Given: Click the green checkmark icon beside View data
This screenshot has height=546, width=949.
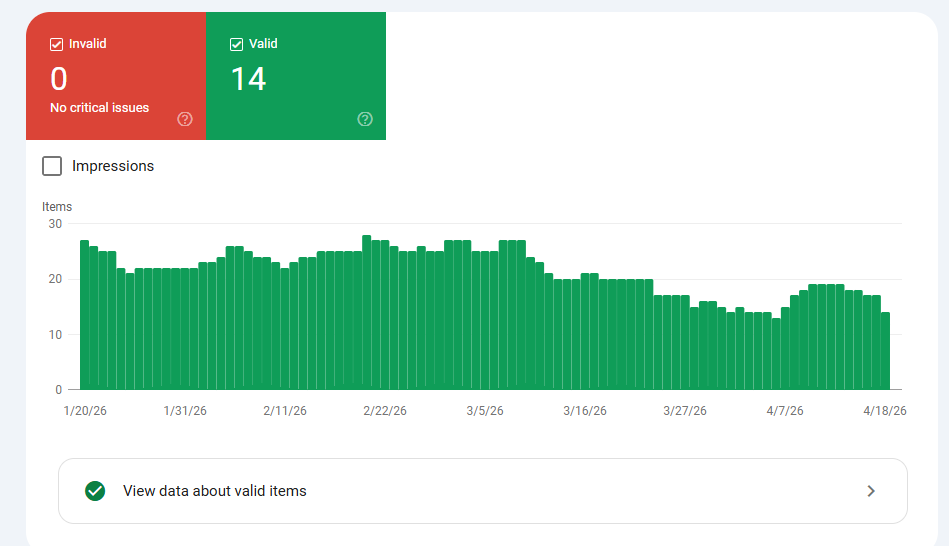Looking at the screenshot, I should point(96,491).
